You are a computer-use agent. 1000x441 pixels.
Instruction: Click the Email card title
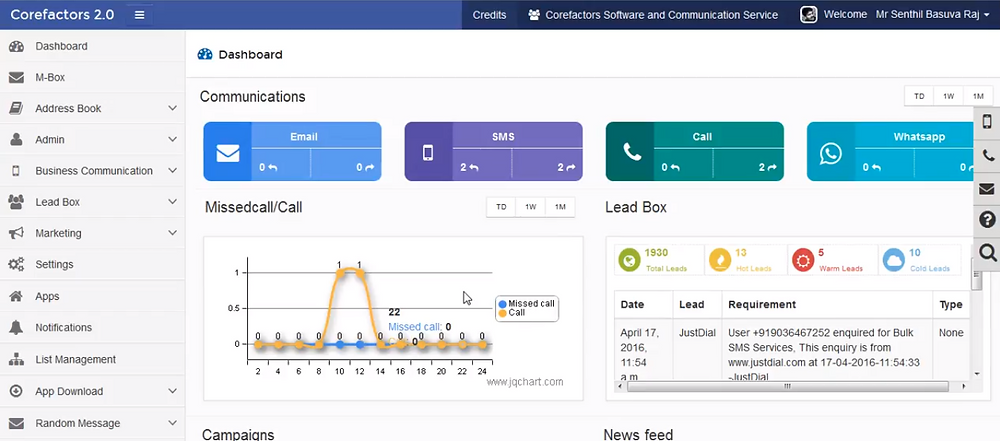(304, 137)
